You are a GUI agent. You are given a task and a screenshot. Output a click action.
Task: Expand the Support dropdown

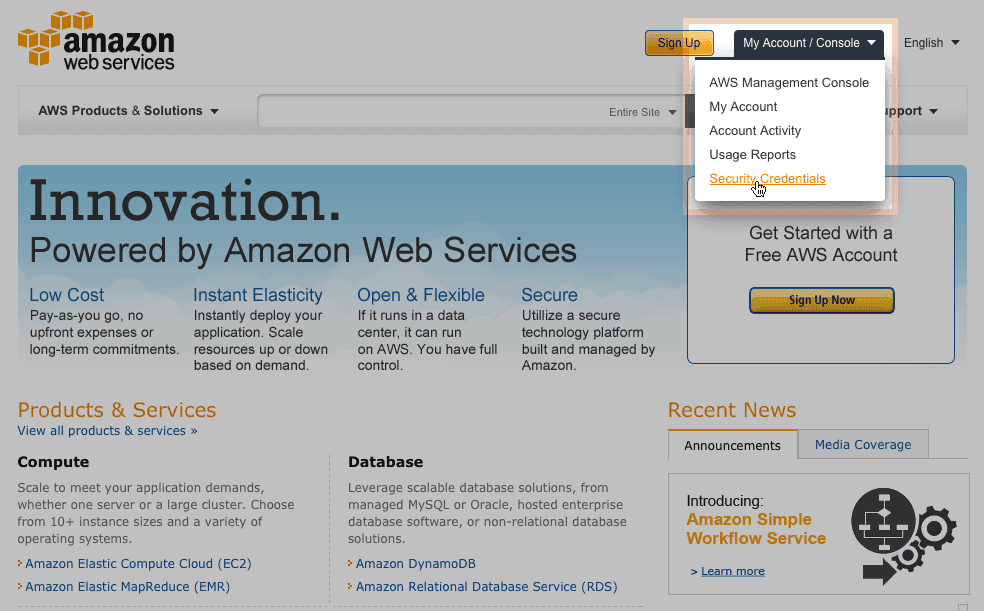pos(912,111)
